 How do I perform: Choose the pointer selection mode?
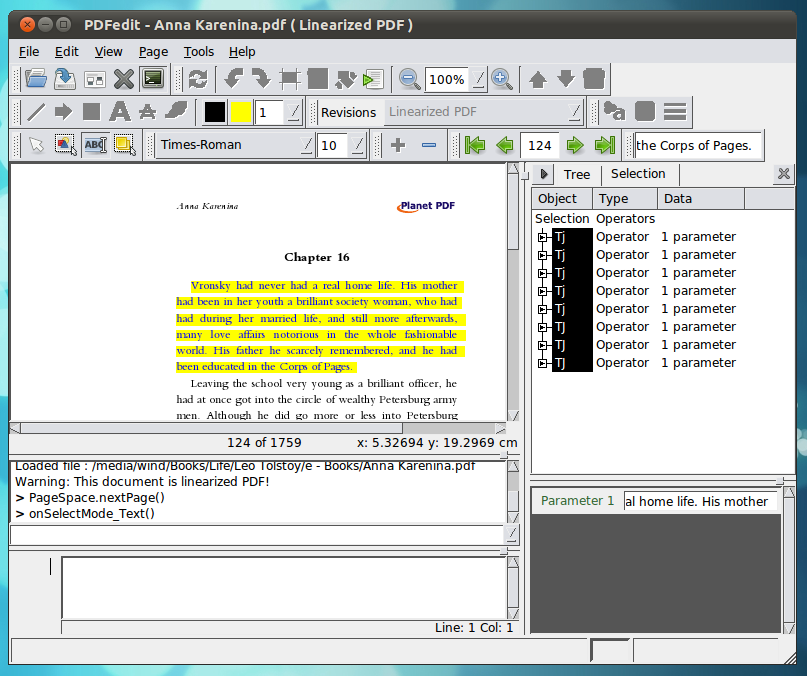tap(37, 145)
